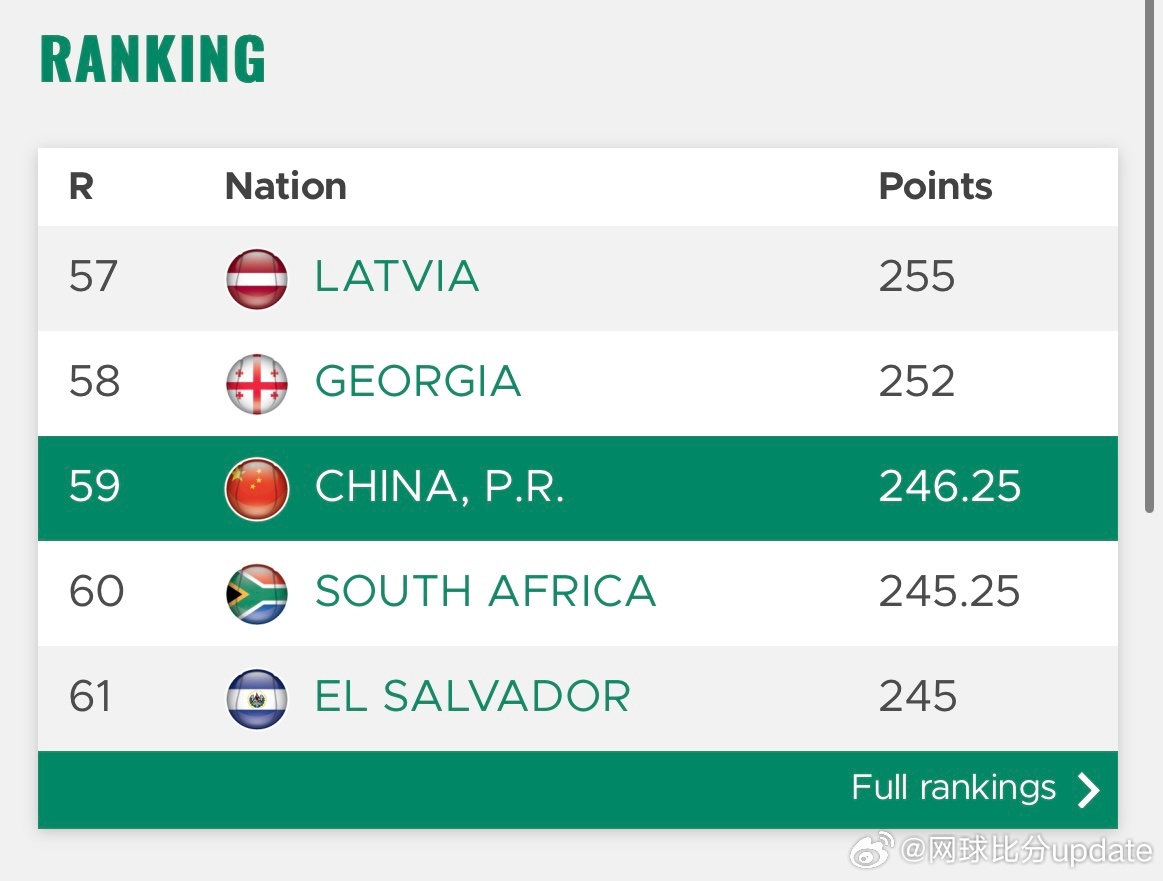Viewport: 1163px width, 881px height.
Task: Click the Latvia flag icon
Action: pyautogui.click(x=257, y=279)
